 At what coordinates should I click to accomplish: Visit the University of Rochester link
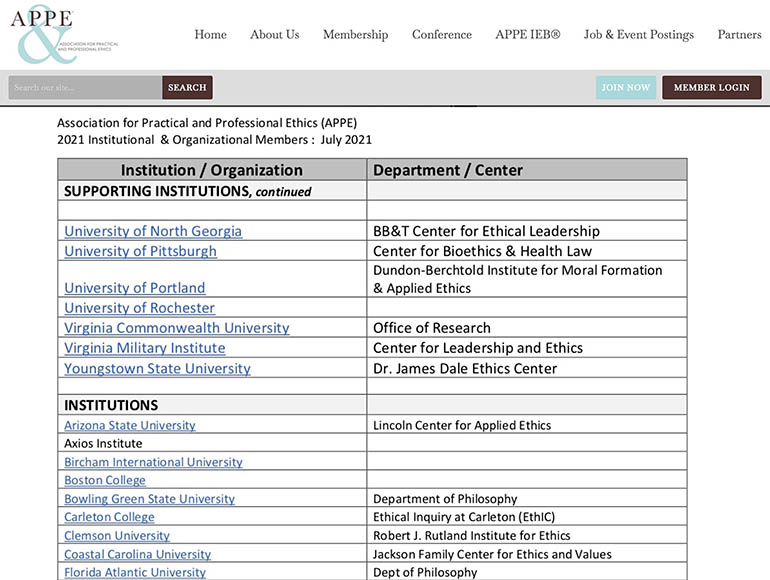coord(139,308)
